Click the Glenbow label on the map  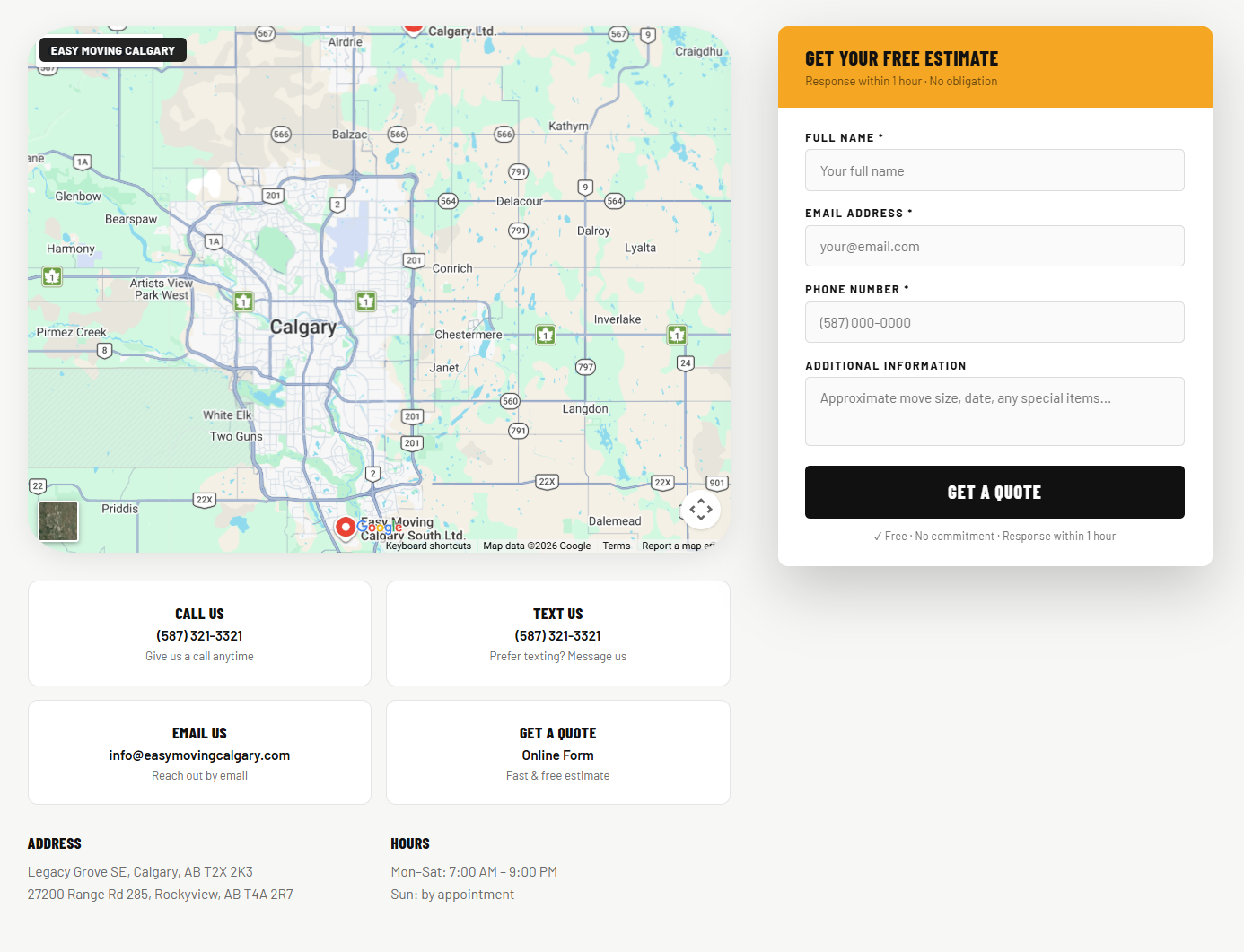coord(78,197)
